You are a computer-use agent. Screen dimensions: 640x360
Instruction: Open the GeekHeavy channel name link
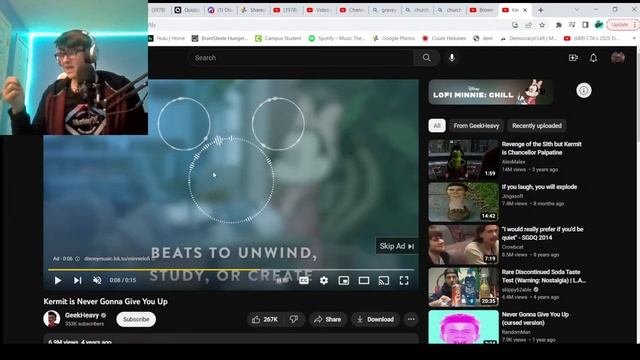click(82, 315)
